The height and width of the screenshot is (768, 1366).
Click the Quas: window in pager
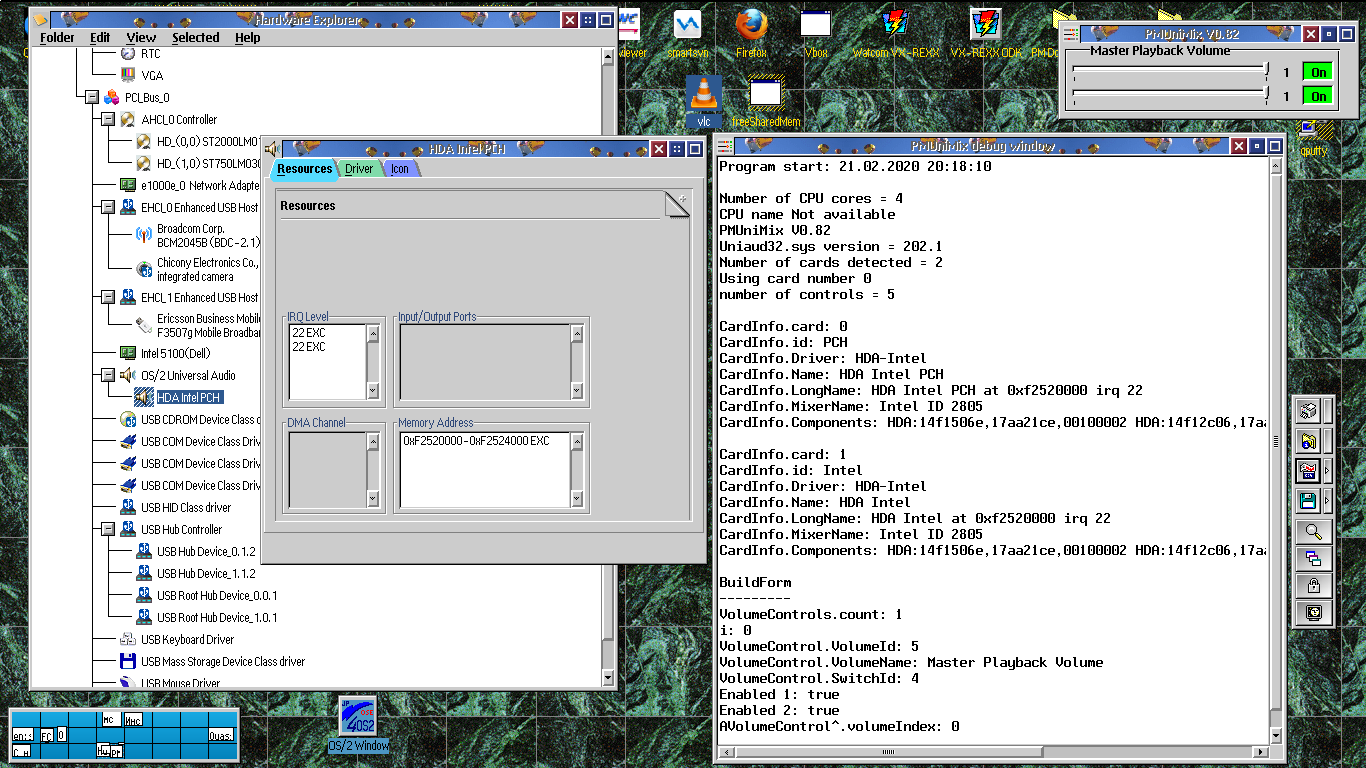click(x=221, y=736)
